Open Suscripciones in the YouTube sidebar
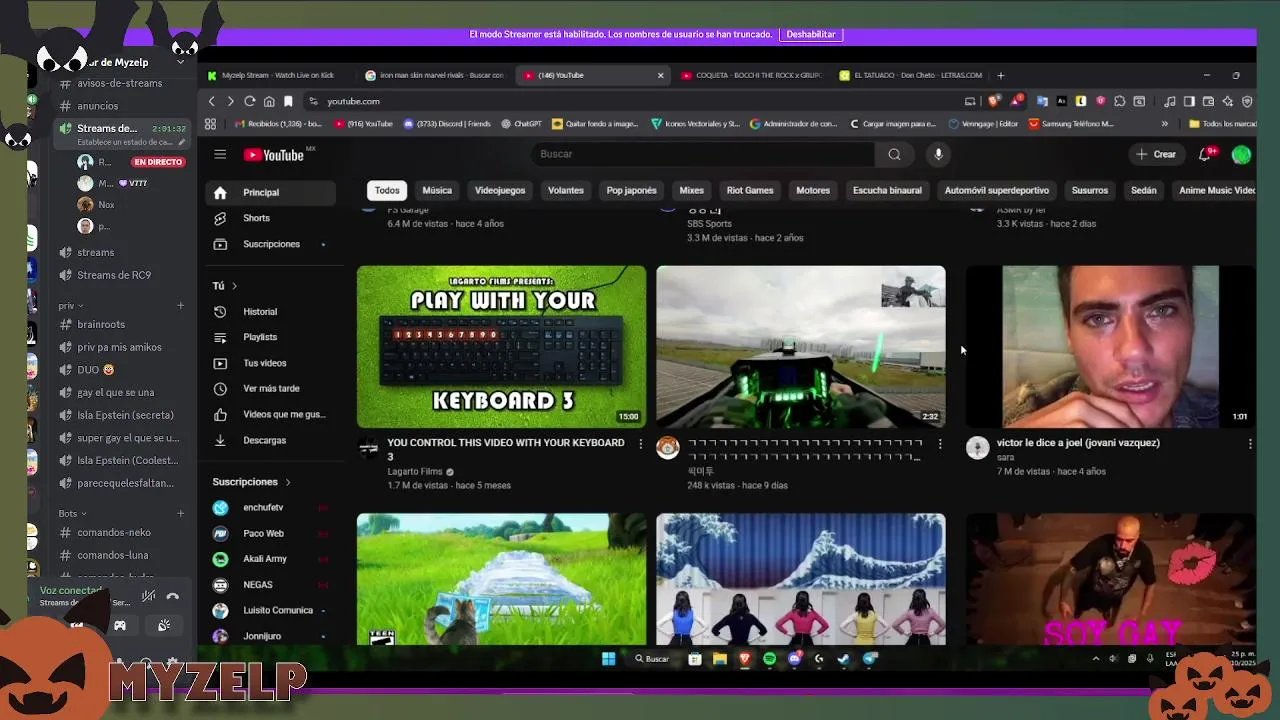Image resolution: width=1280 pixels, height=720 pixels. tap(270, 244)
